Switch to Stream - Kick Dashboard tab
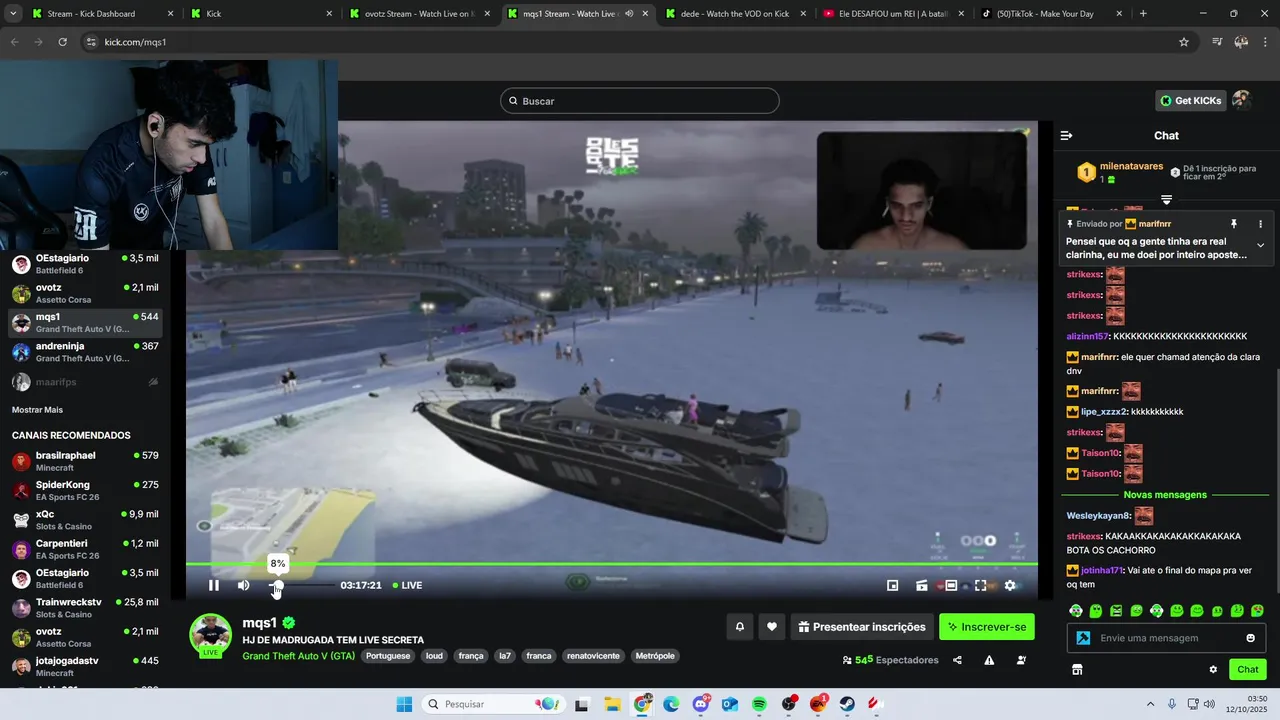Image resolution: width=1280 pixels, height=720 pixels. coord(103,14)
